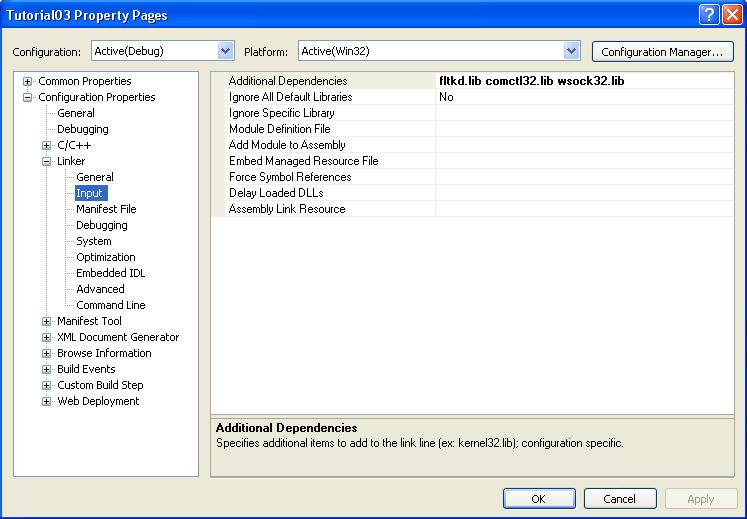
Task: Select Command Line under Linker
Action: [111, 305]
